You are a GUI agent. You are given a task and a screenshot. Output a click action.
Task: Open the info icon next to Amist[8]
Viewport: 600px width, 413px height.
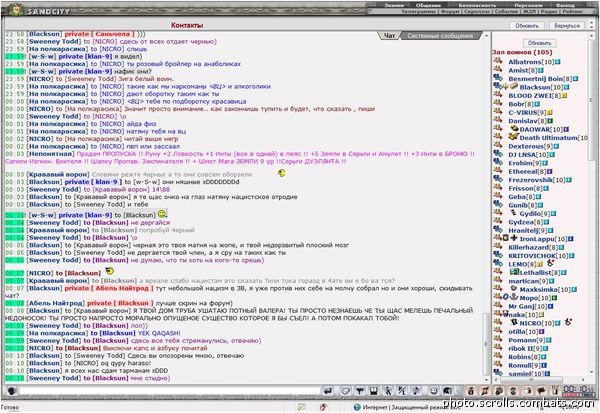click(541, 70)
